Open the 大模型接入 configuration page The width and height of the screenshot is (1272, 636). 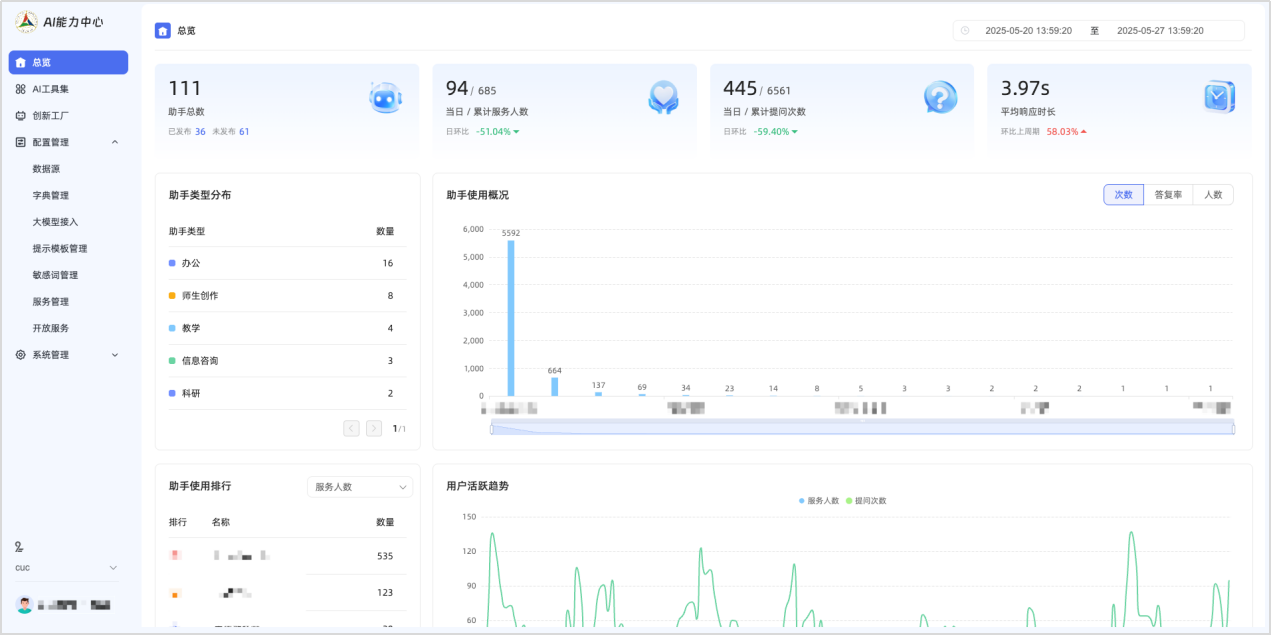pos(55,222)
